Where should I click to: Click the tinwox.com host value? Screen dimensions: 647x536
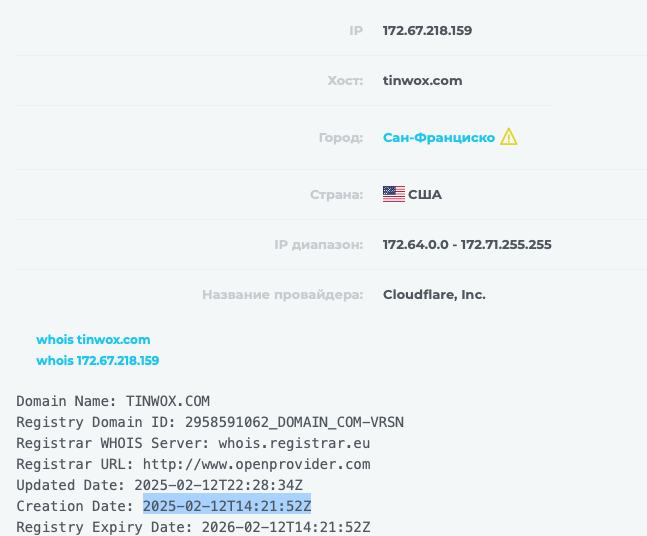[x=422, y=81]
